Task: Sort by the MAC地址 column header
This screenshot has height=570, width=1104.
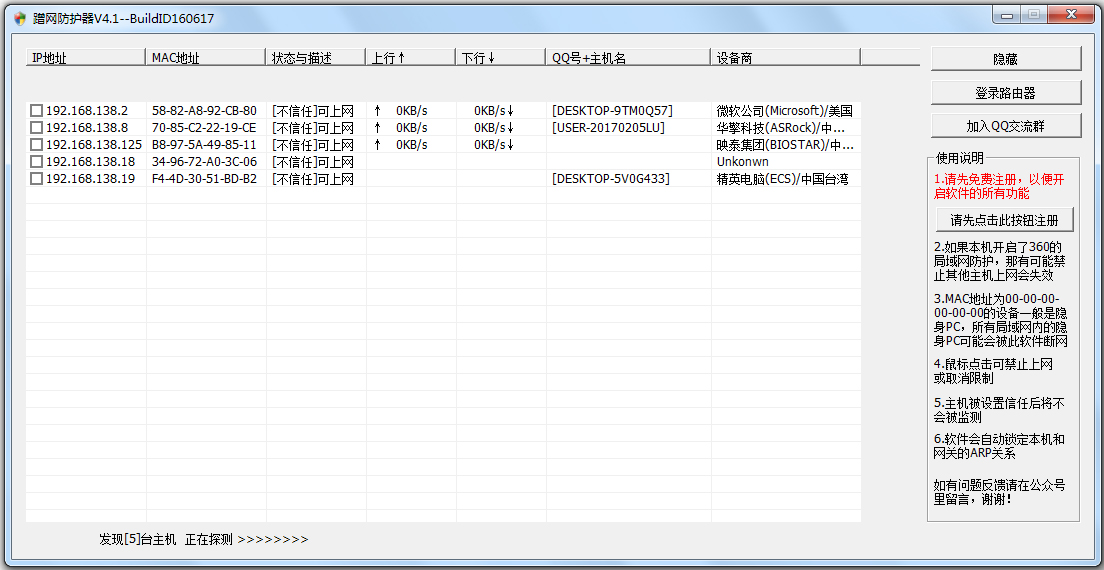Action: click(206, 58)
